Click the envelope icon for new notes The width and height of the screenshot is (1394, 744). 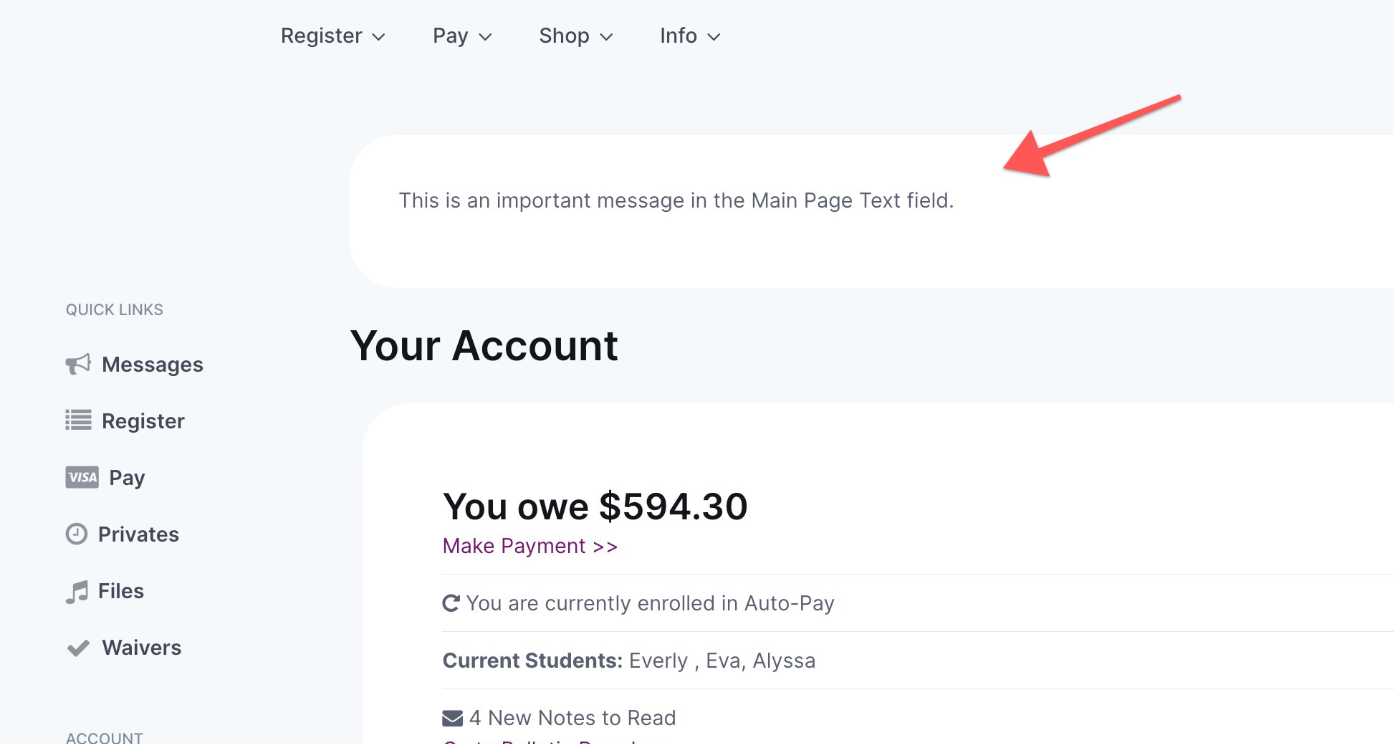click(453, 718)
